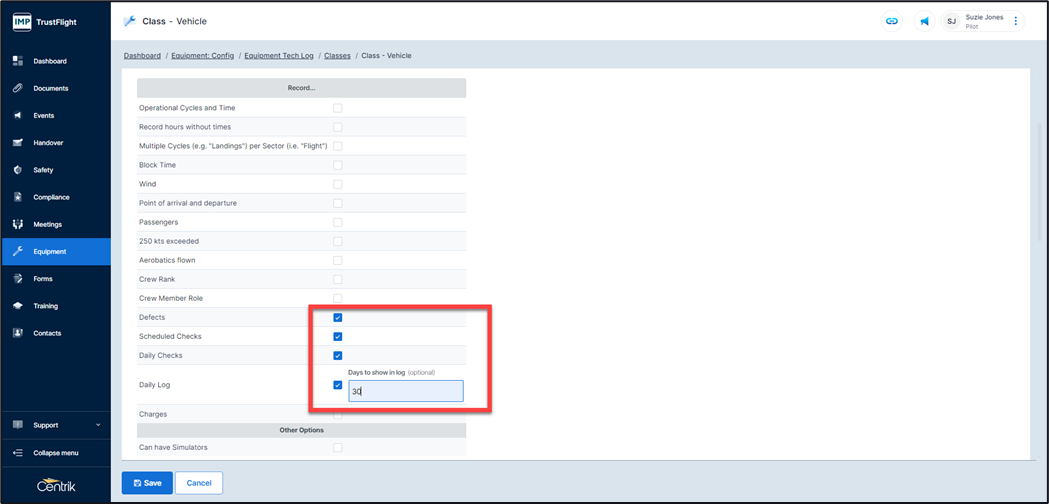Click the Collapse menu arrow icon
This screenshot has width=1049, height=504.
(18, 453)
